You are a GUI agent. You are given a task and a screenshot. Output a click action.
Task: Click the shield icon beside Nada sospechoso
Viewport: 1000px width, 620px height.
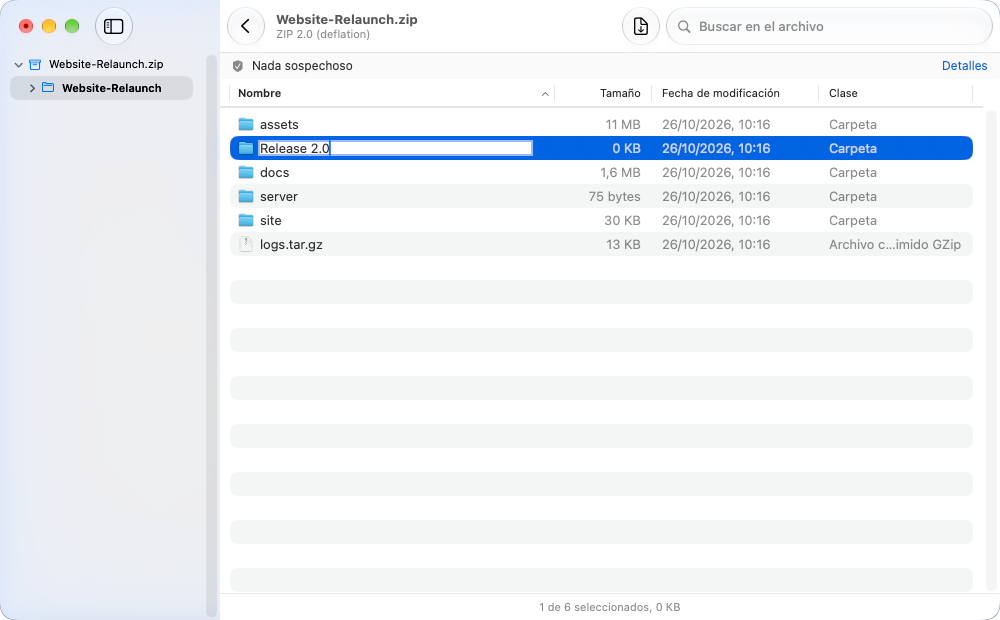click(238, 66)
